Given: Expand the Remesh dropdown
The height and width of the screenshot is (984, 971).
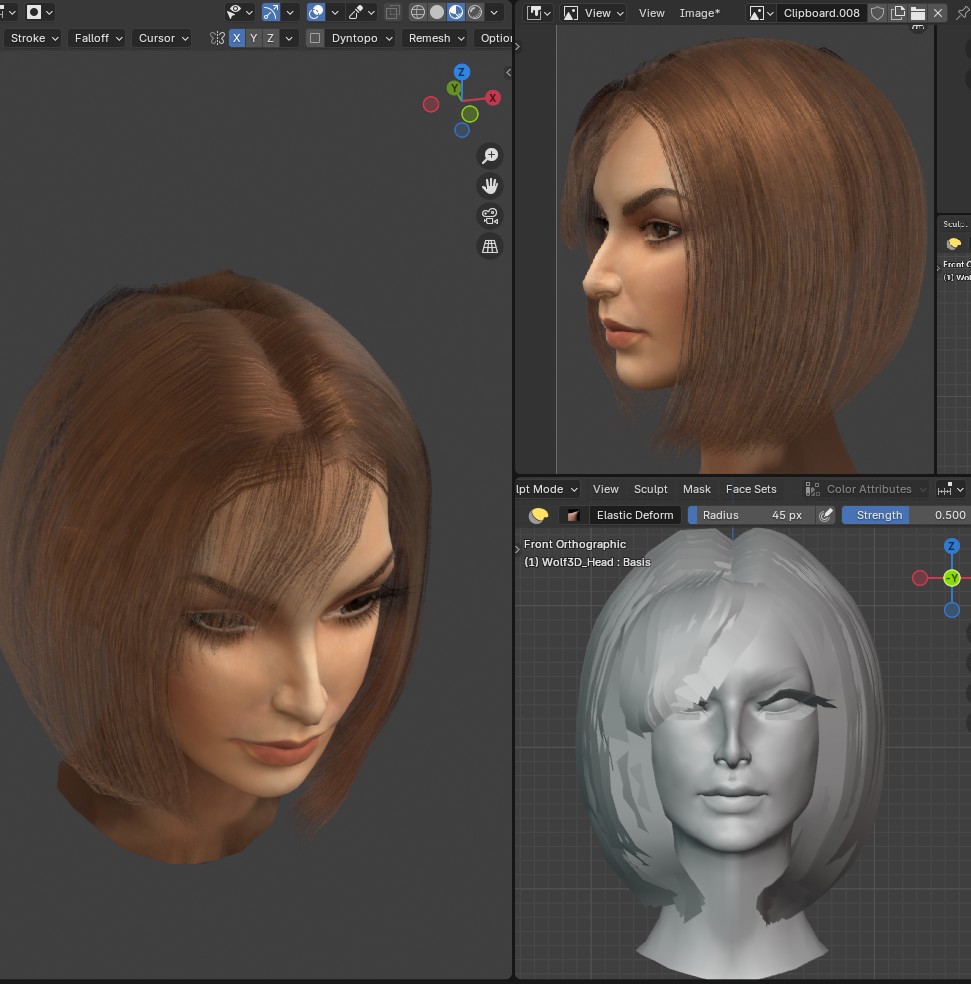Looking at the screenshot, I should click(x=436, y=38).
